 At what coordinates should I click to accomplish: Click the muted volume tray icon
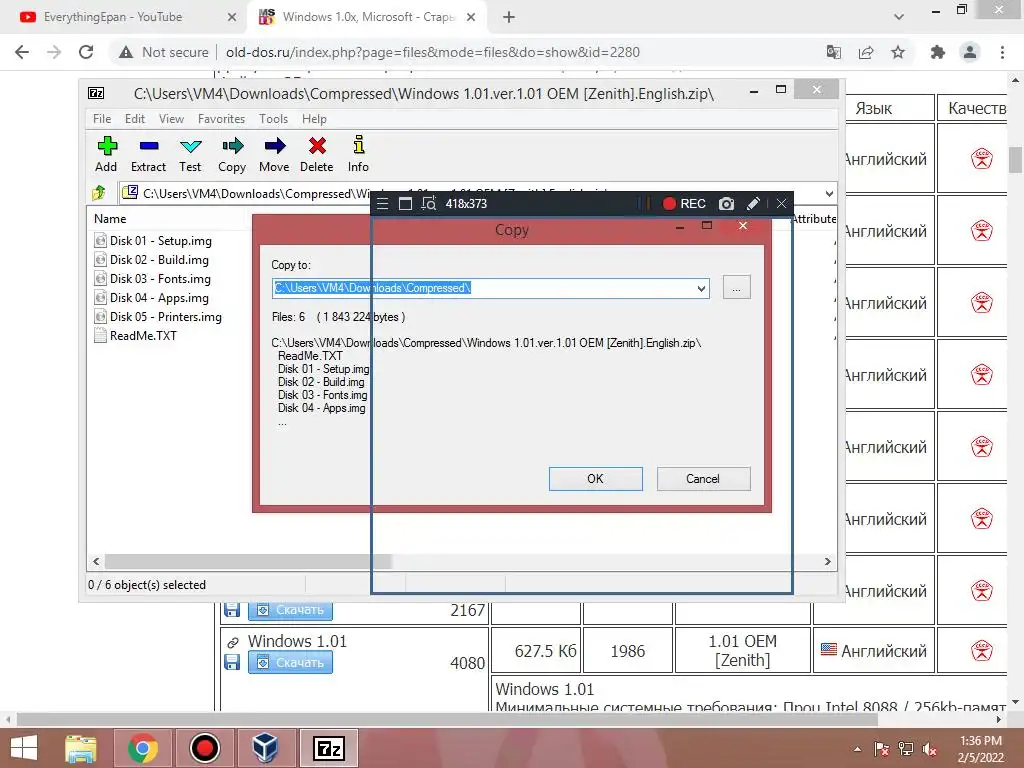tap(930, 749)
